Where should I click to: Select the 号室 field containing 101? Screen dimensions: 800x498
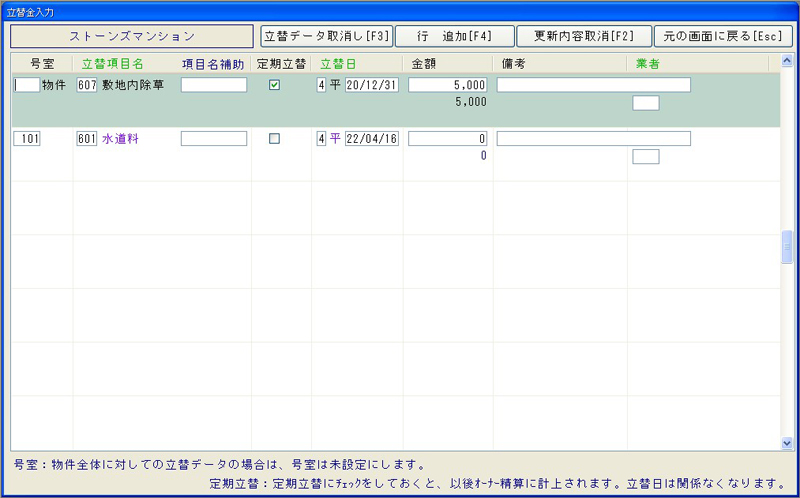click(x=27, y=139)
